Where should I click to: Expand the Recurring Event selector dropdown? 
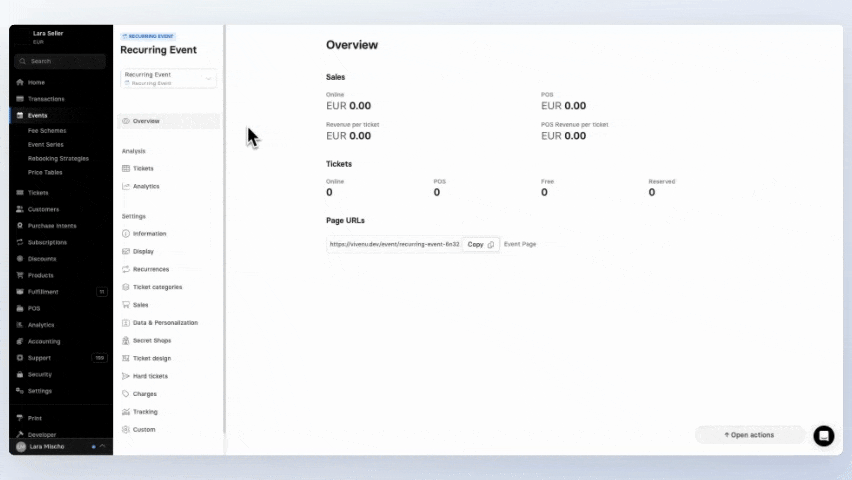click(x=209, y=78)
